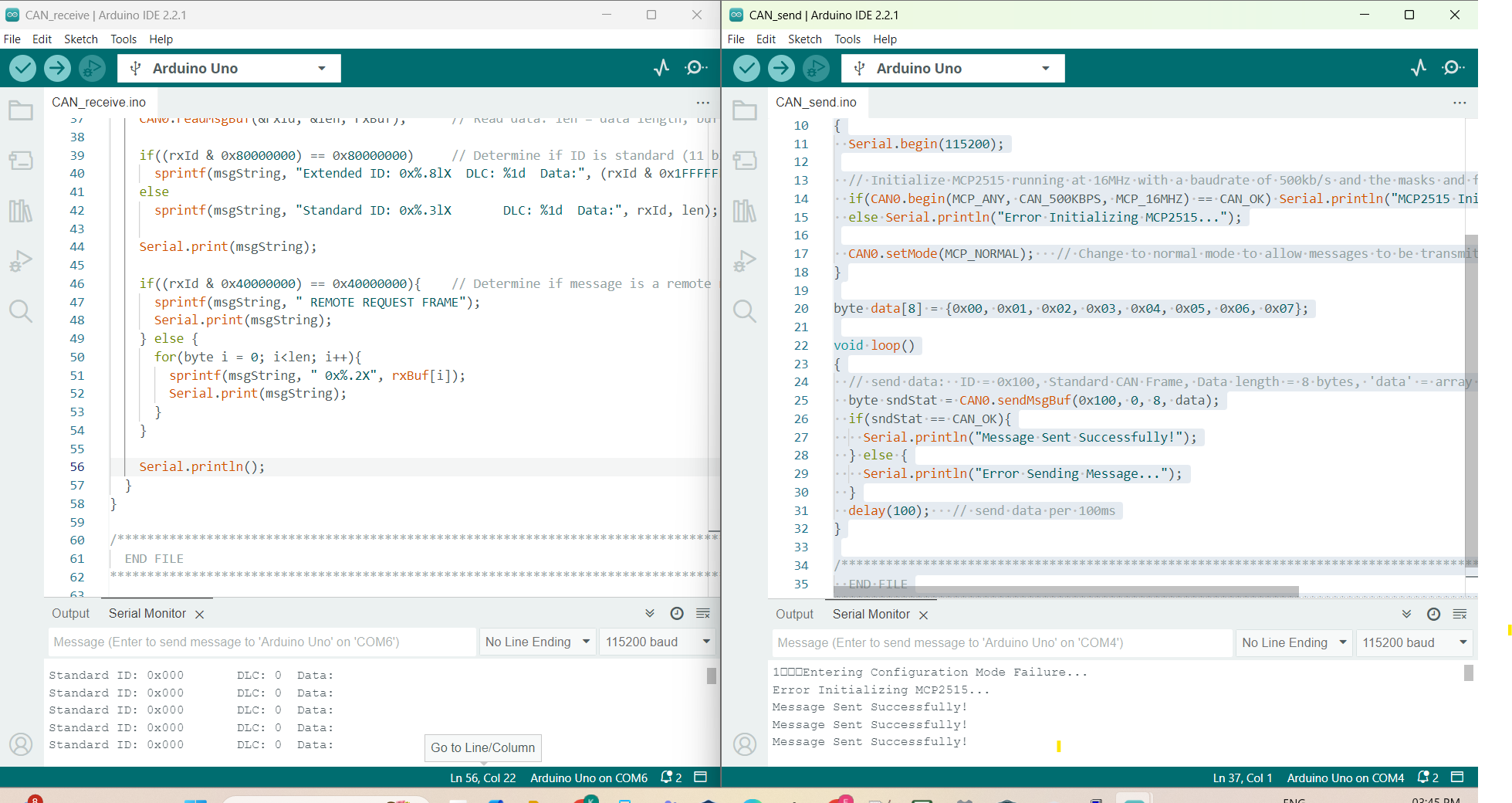This screenshot has width=1512, height=803.
Task: Open Library Manager in CAN_receive sidebar
Action: click(x=21, y=211)
